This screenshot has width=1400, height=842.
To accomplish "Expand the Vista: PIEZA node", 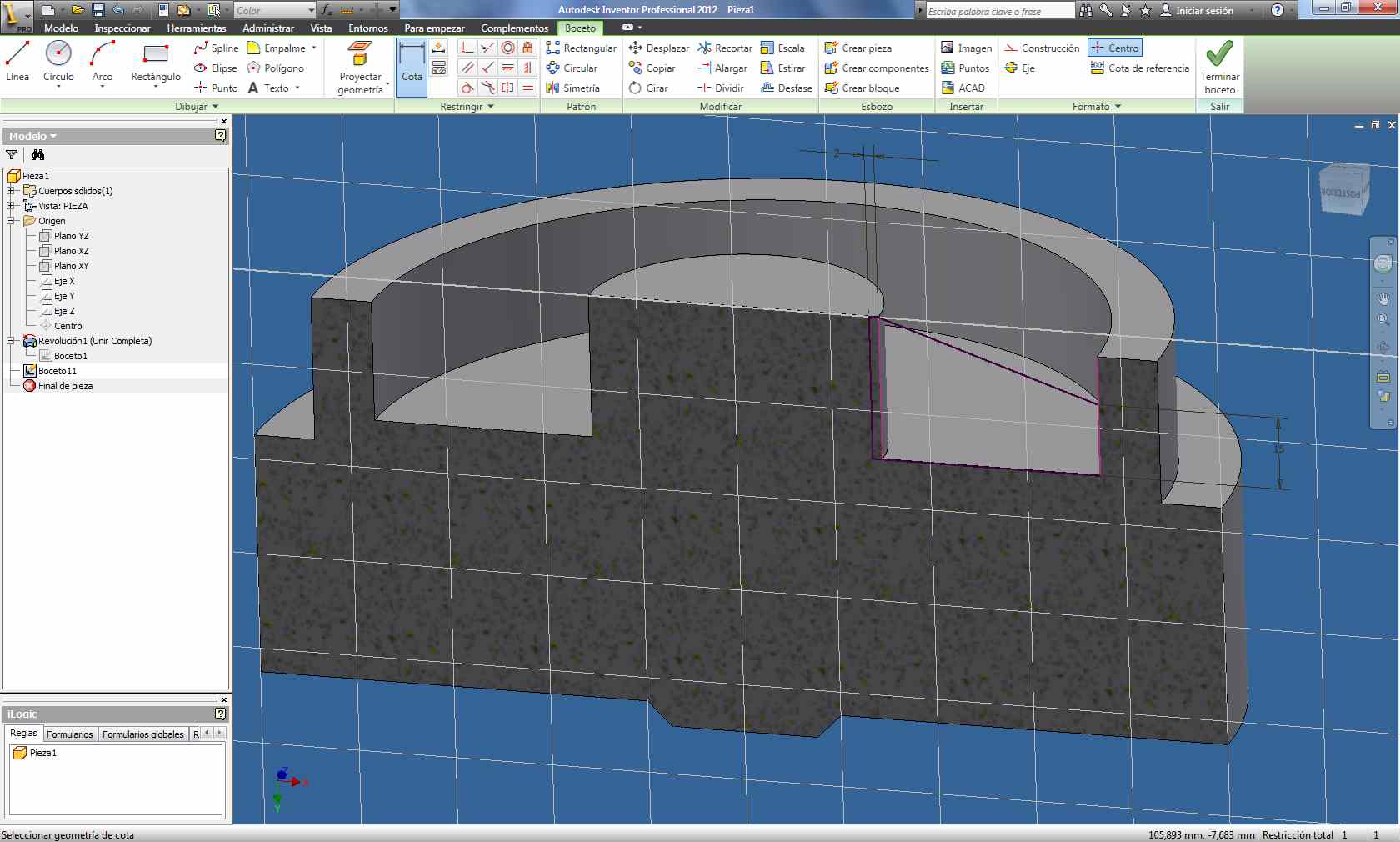I will 11,206.
